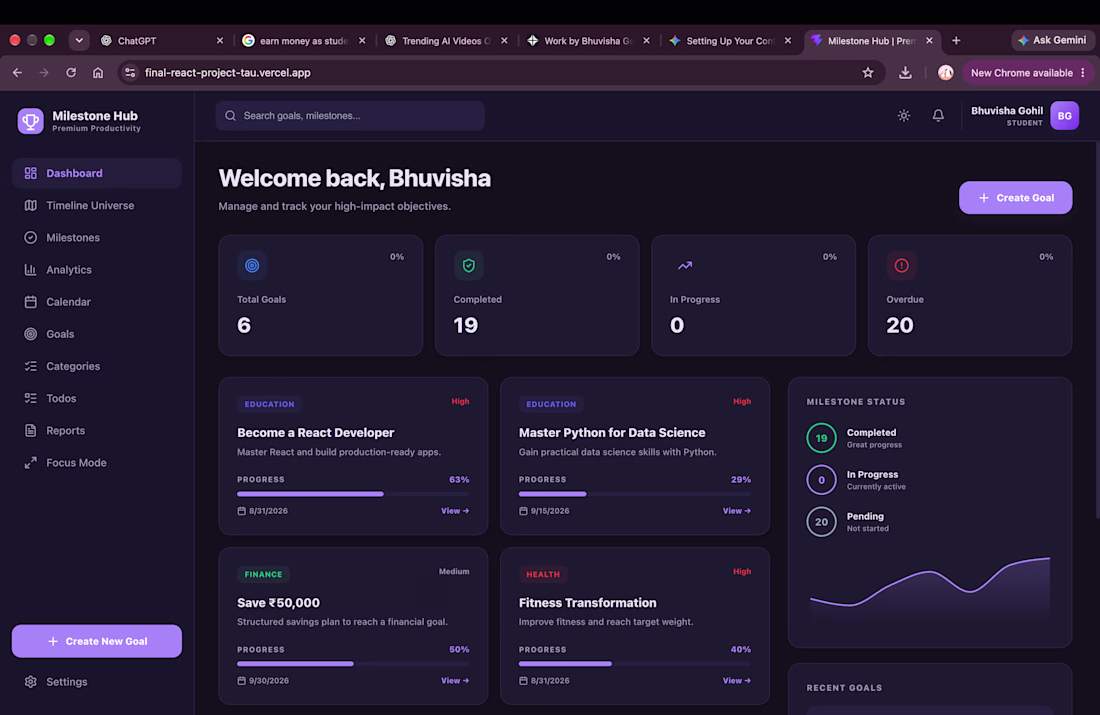Click the Calendar sidebar icon
Image resolution: width=1100 pixels, height=715 pixels.
point(30,302)
